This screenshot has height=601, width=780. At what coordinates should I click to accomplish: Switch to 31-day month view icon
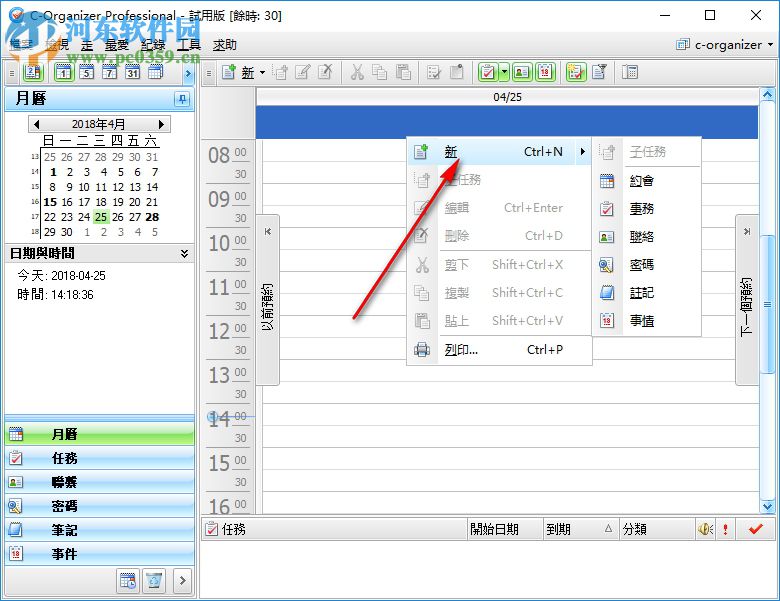point(132,73)
